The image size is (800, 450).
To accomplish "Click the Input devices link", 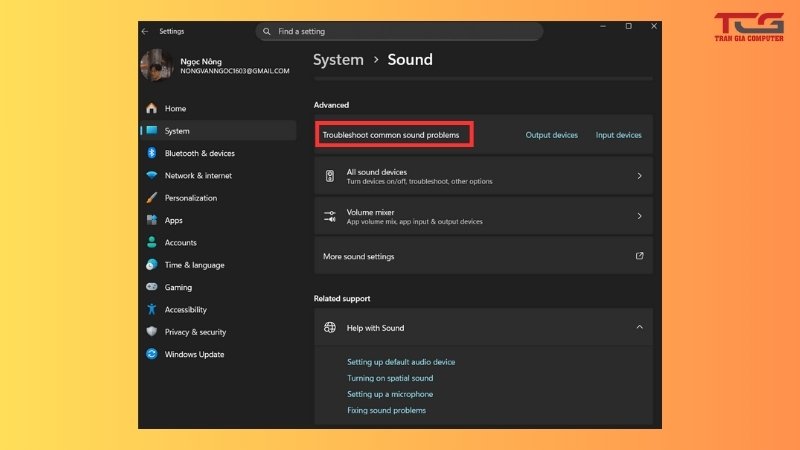I will pyautogui.click(x=618, y=135).
